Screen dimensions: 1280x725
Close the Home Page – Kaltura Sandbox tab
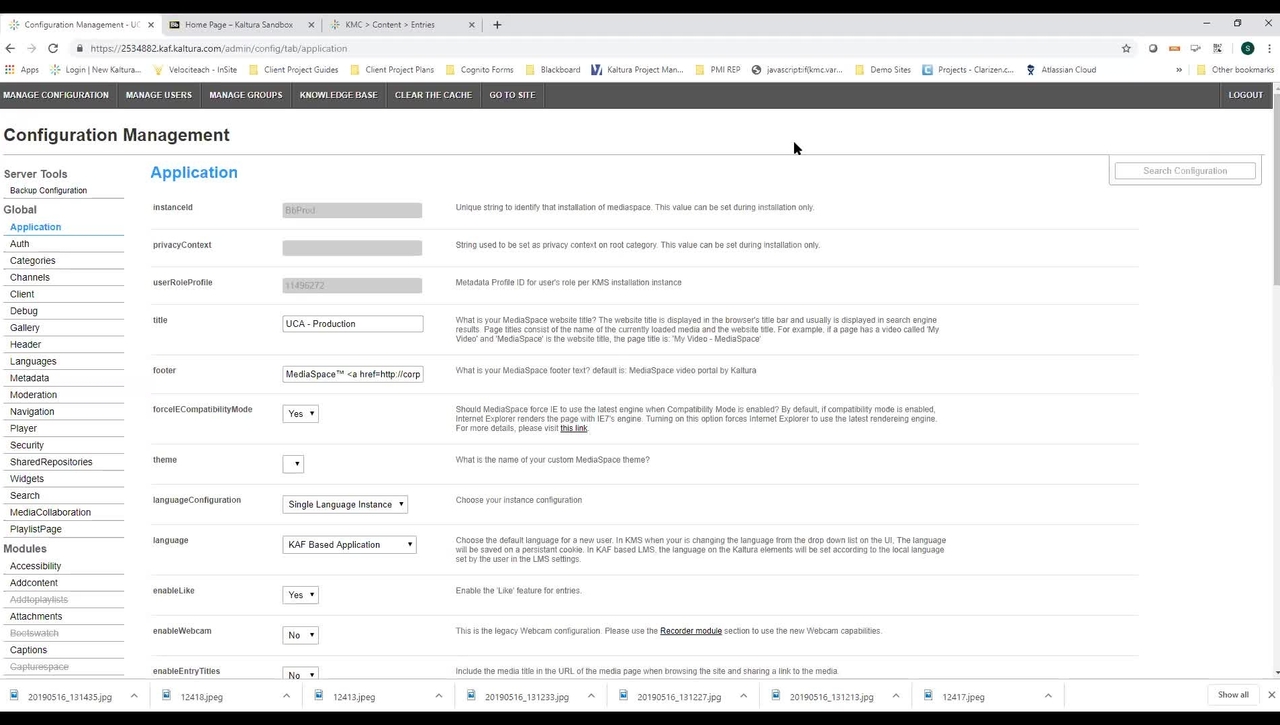click(x=310, y=24)
